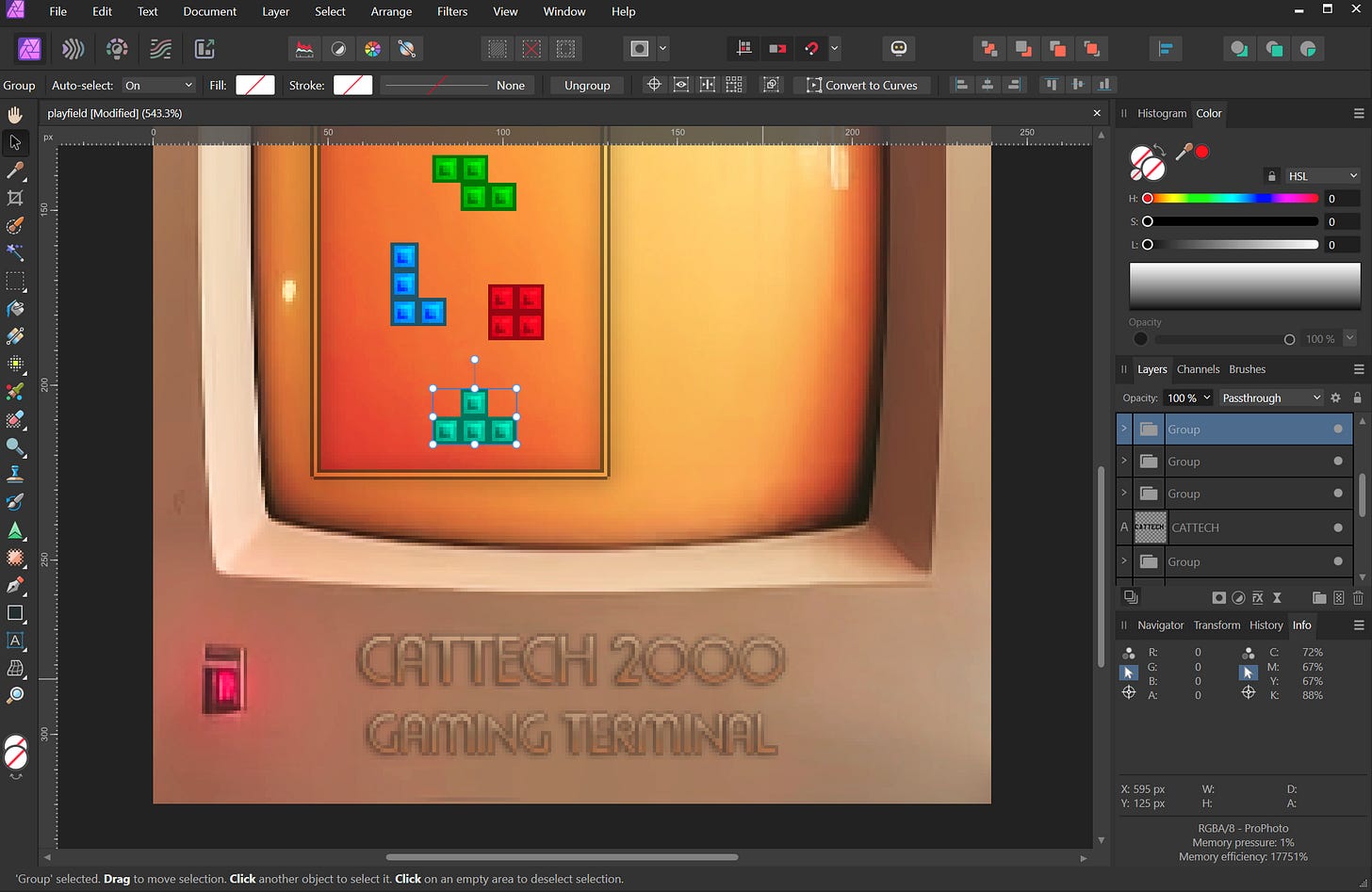Click the Fill color swatch

pyautogui.click(x=254, y=86)
